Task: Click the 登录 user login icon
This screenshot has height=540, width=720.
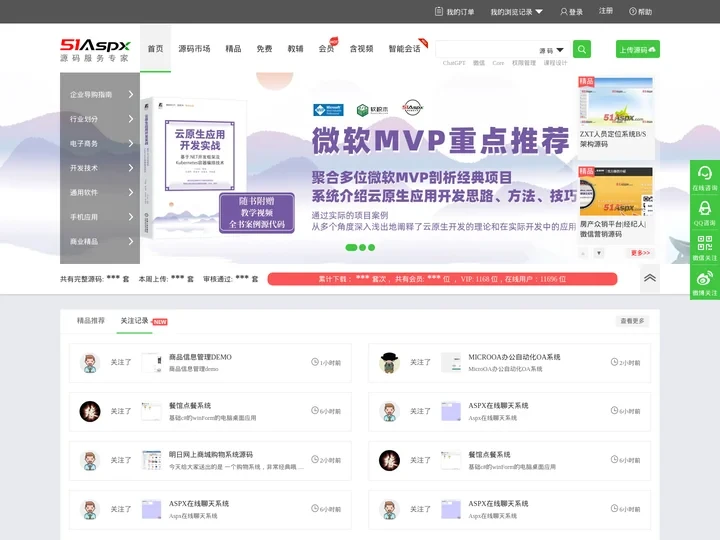Action: [x=563, y=11]
